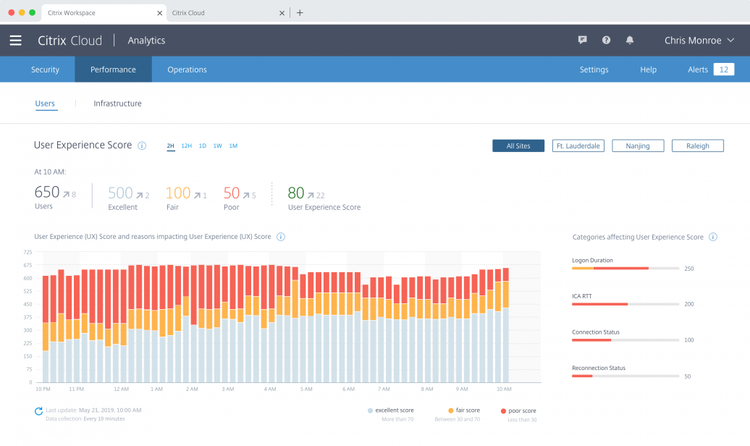Click the 650 Users count

tap(47, 192)
